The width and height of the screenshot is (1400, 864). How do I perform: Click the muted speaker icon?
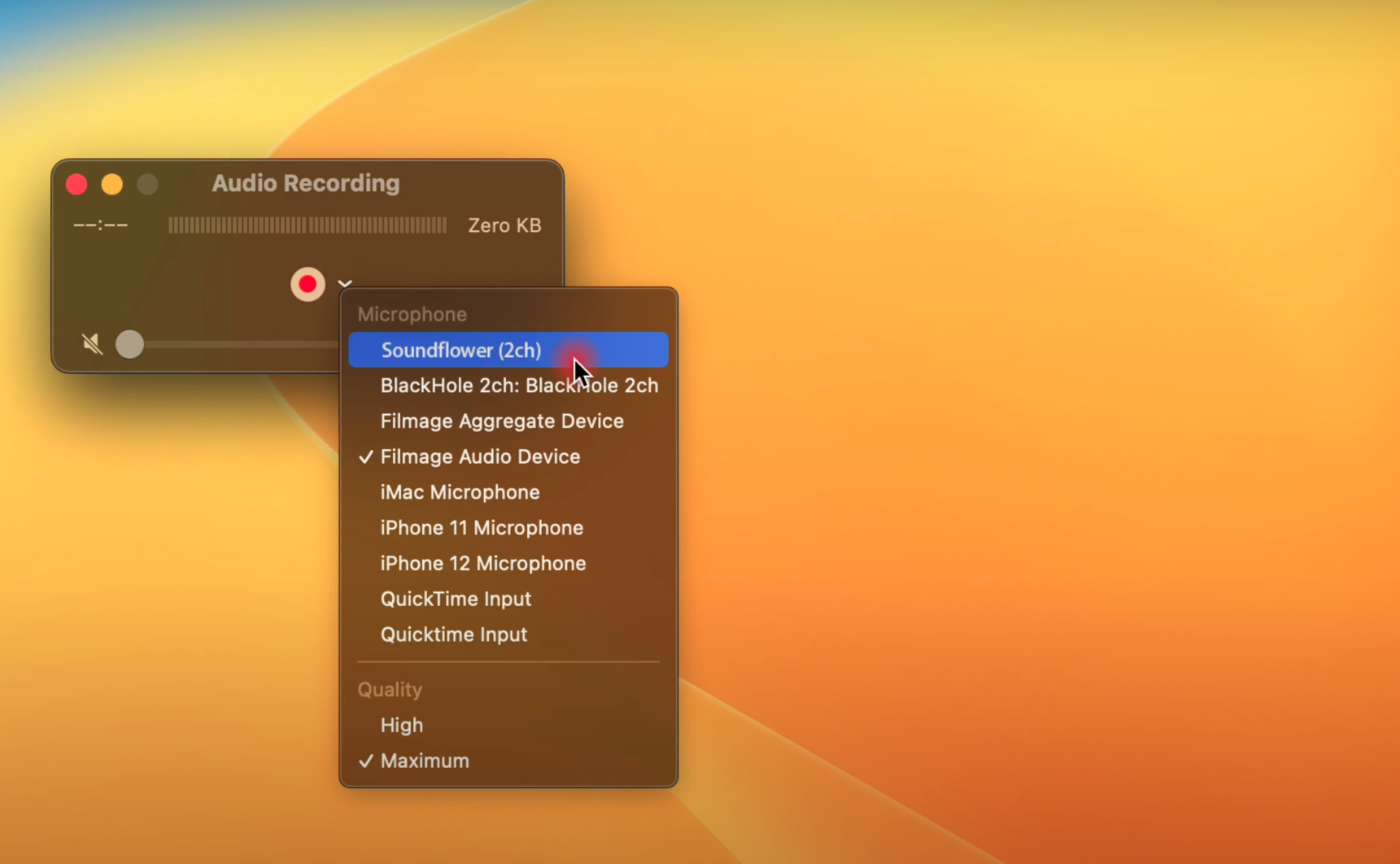92,344
